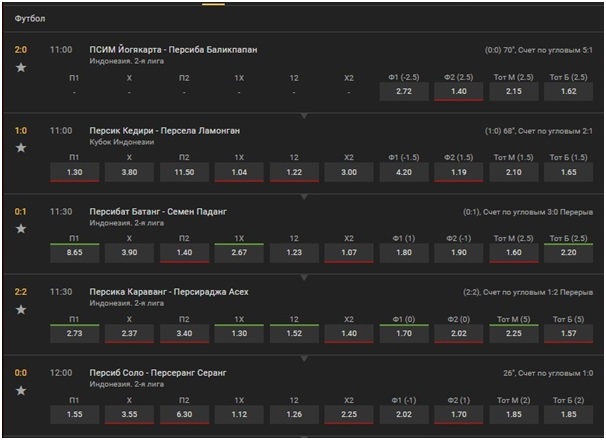
Task: Open Персиб Соло - Персеранг Серанг match
Action: 158,373
